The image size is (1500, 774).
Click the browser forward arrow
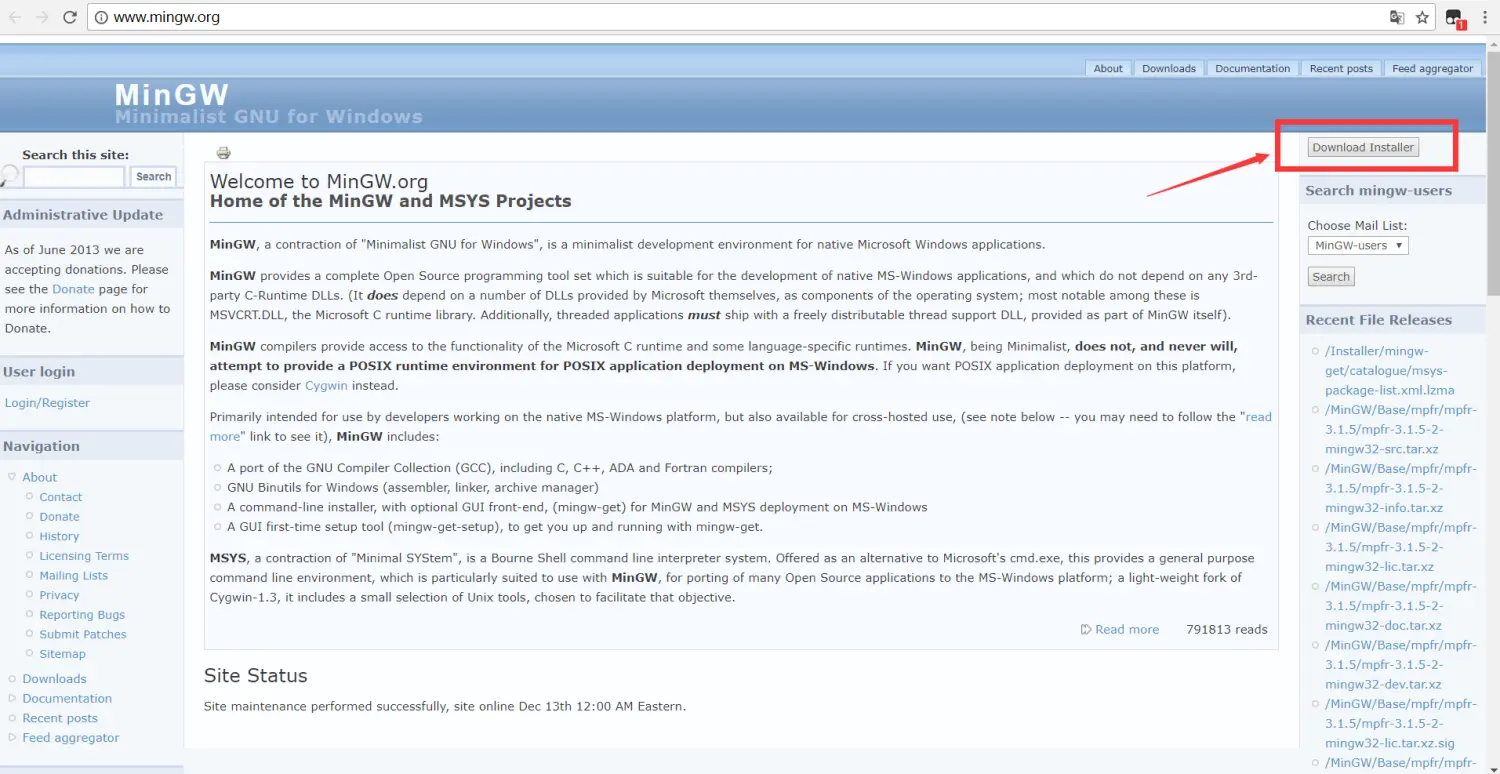pyautogui.click(x=42, y=17)
